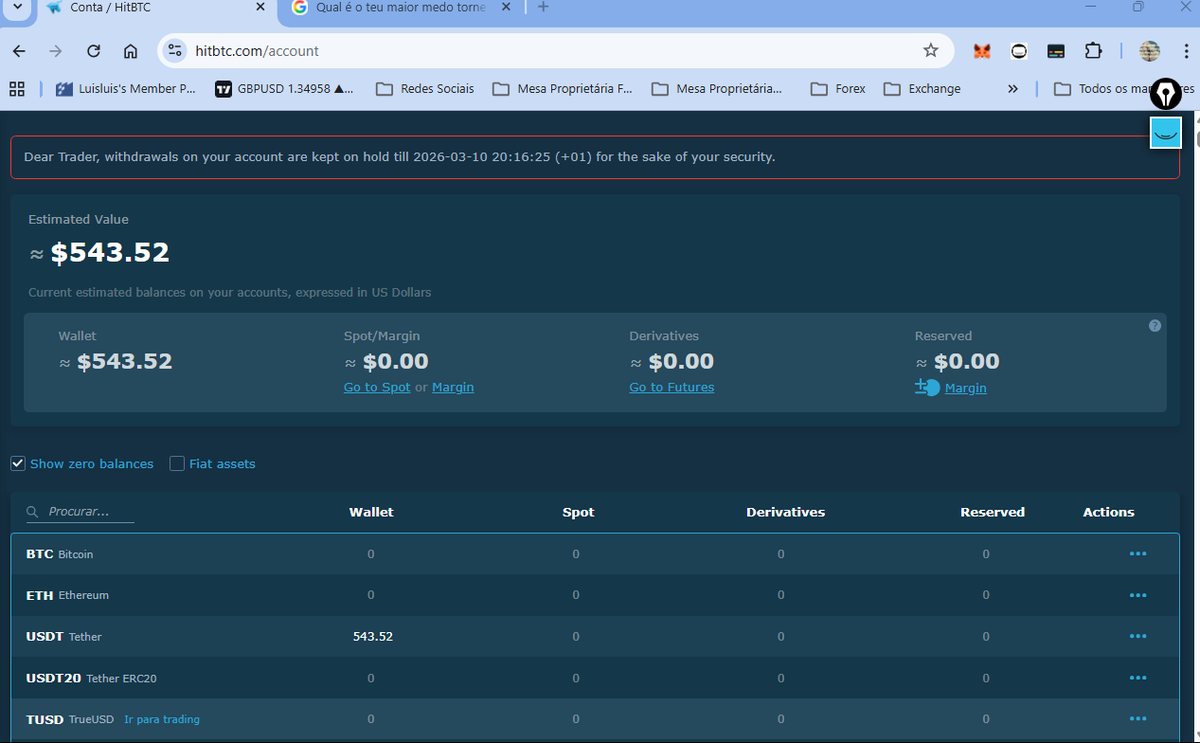
Task: Click the Reserved column header
Action: (993, 512)
